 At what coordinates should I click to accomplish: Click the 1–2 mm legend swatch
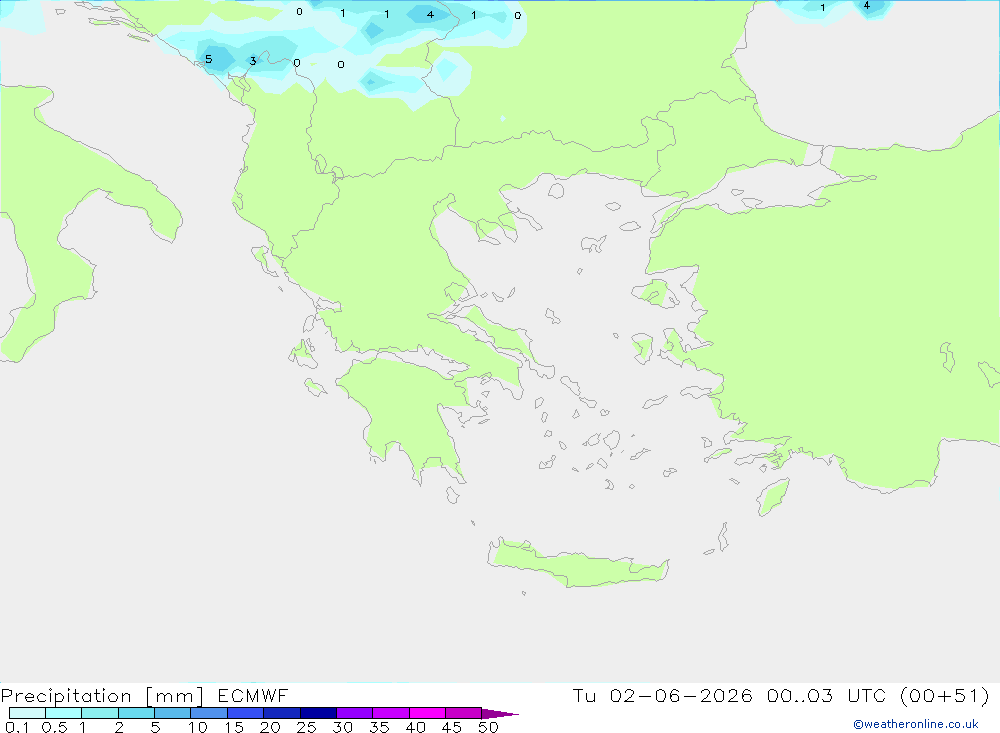point(100,713)
